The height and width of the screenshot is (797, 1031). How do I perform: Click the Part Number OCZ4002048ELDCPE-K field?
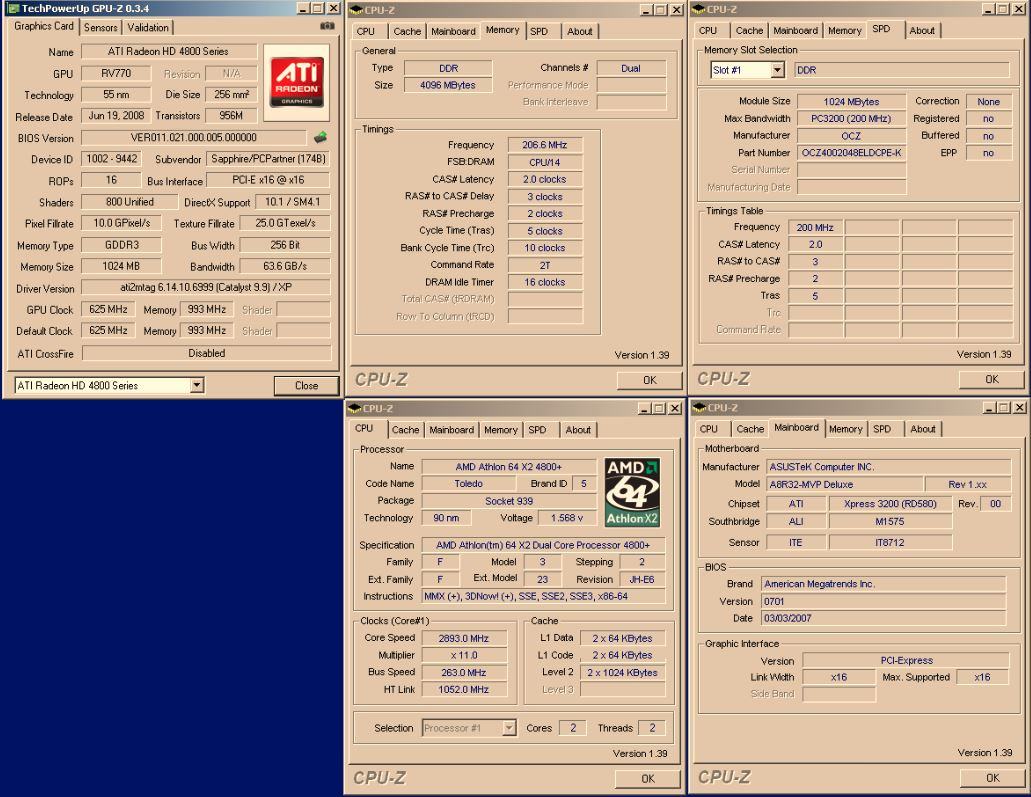pos(851,153)
